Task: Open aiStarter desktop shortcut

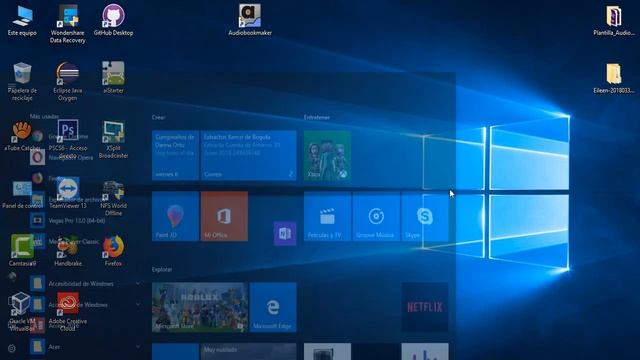Action: [113, 78]
